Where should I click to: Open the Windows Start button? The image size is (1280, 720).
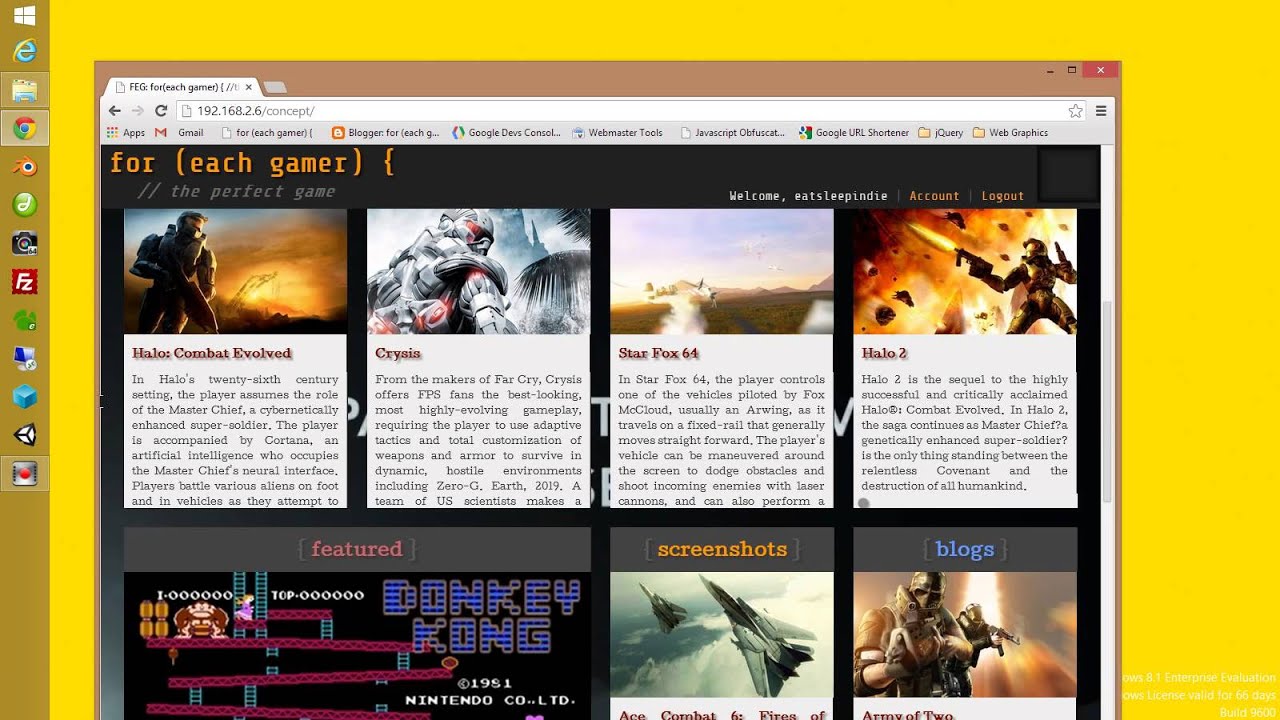(25, 16)
